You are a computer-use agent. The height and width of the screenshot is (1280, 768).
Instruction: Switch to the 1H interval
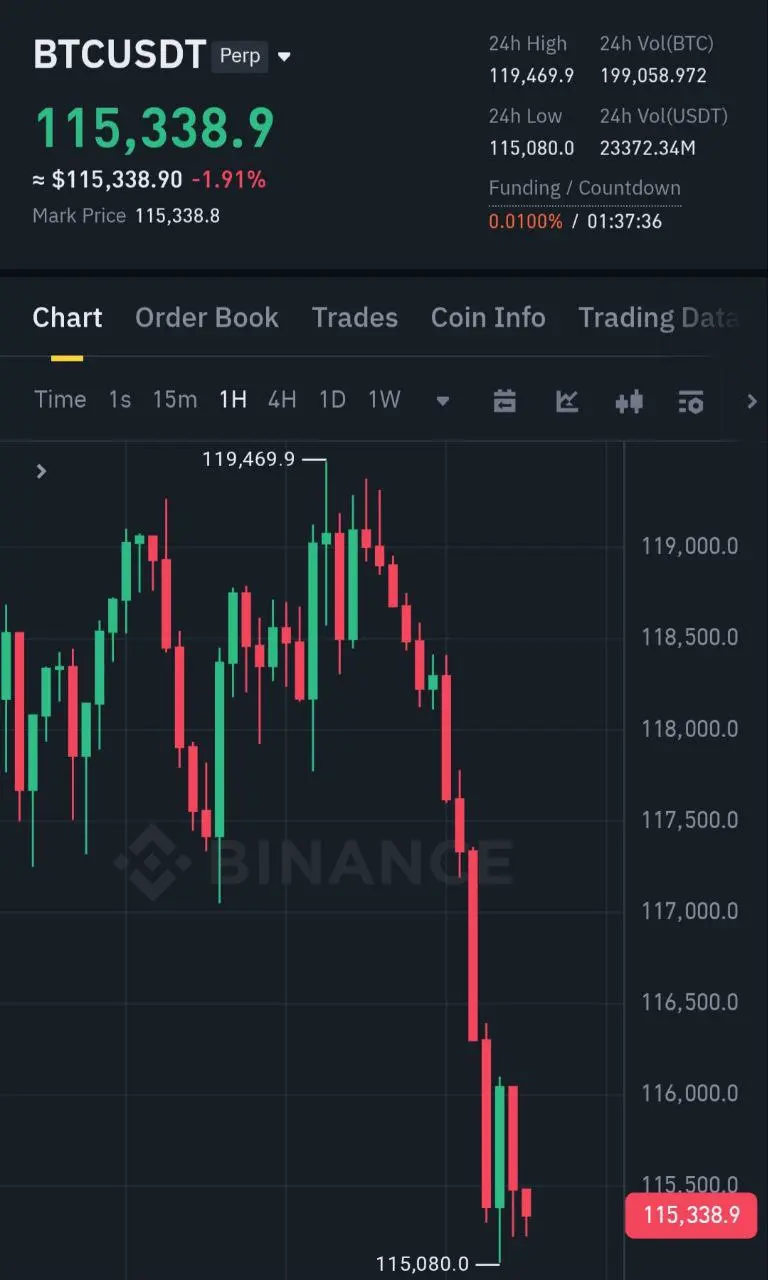233,400
